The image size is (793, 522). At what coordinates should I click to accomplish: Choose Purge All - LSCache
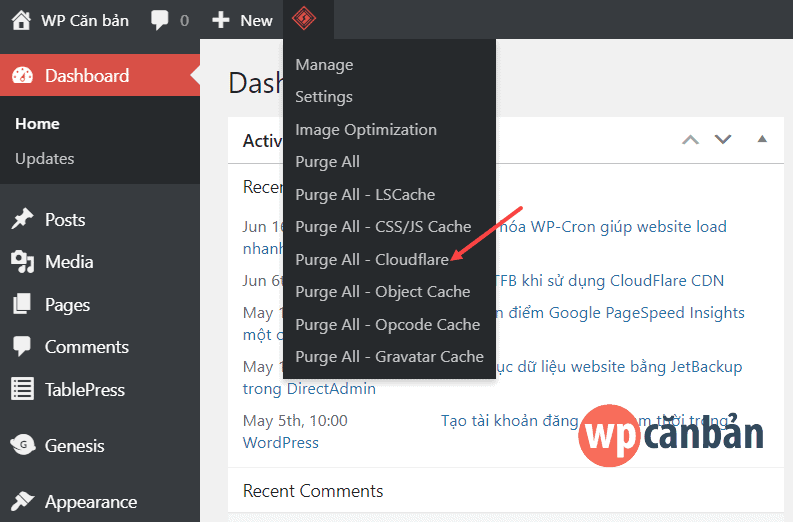[365, 195]
